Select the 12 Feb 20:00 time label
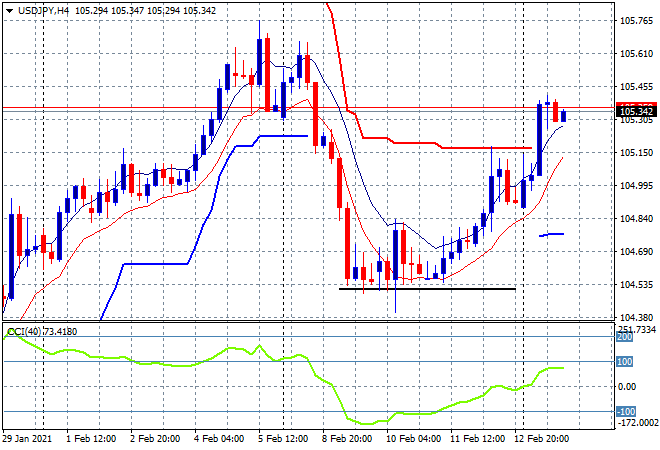Image resolution: width=660 pixels, height=450 pixels. point(541,439)
